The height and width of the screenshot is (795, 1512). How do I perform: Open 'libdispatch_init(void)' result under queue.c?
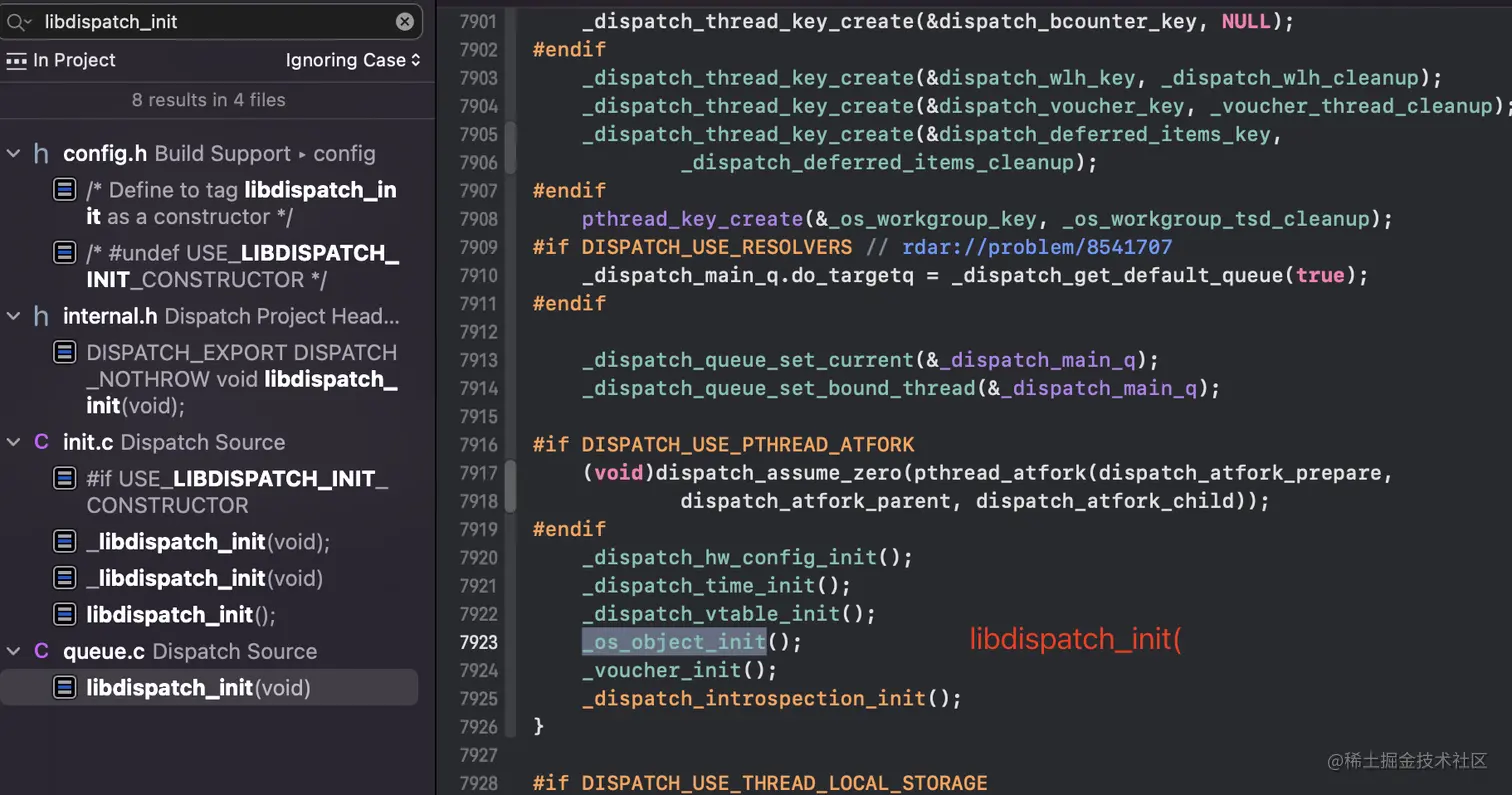(199, 688)
